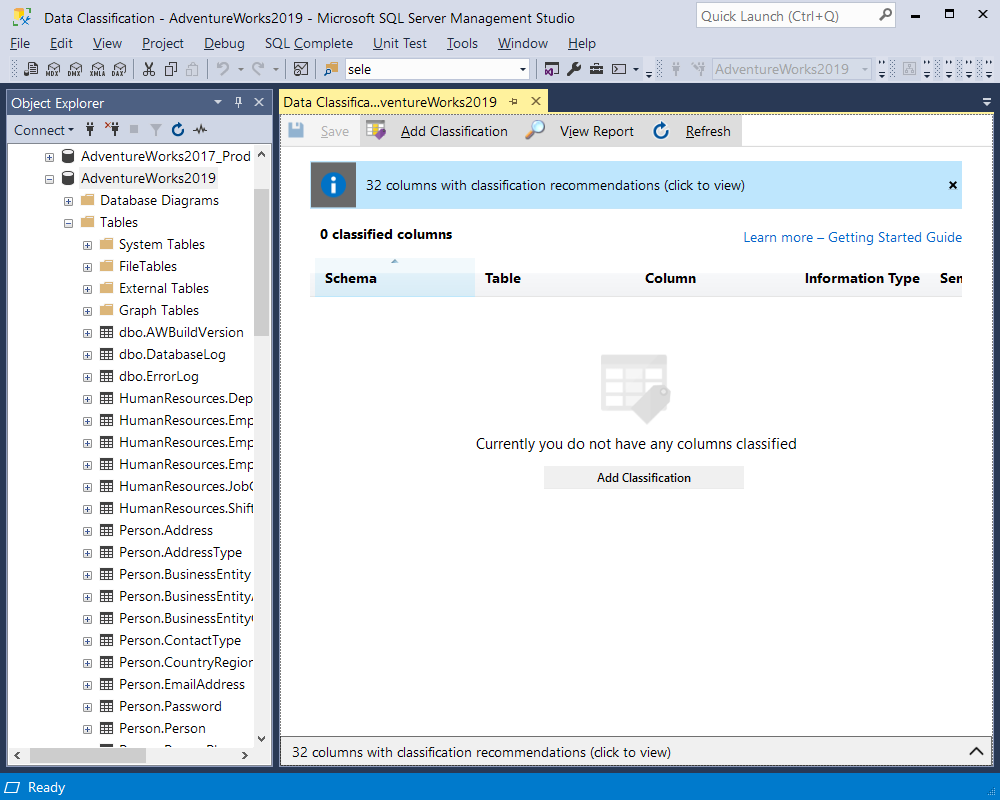Click the View Report magnifier icon
Screen dimensions: 1000x800
534,130
